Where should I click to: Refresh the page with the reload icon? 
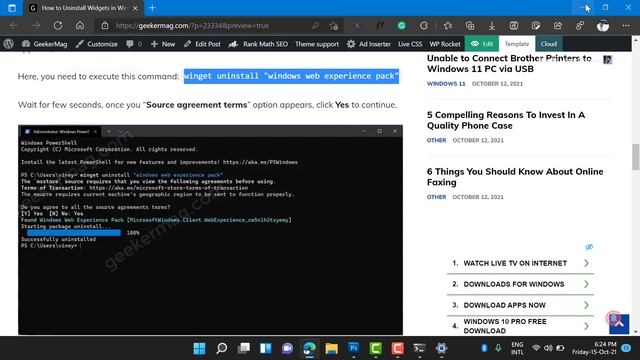coord(58,26)
